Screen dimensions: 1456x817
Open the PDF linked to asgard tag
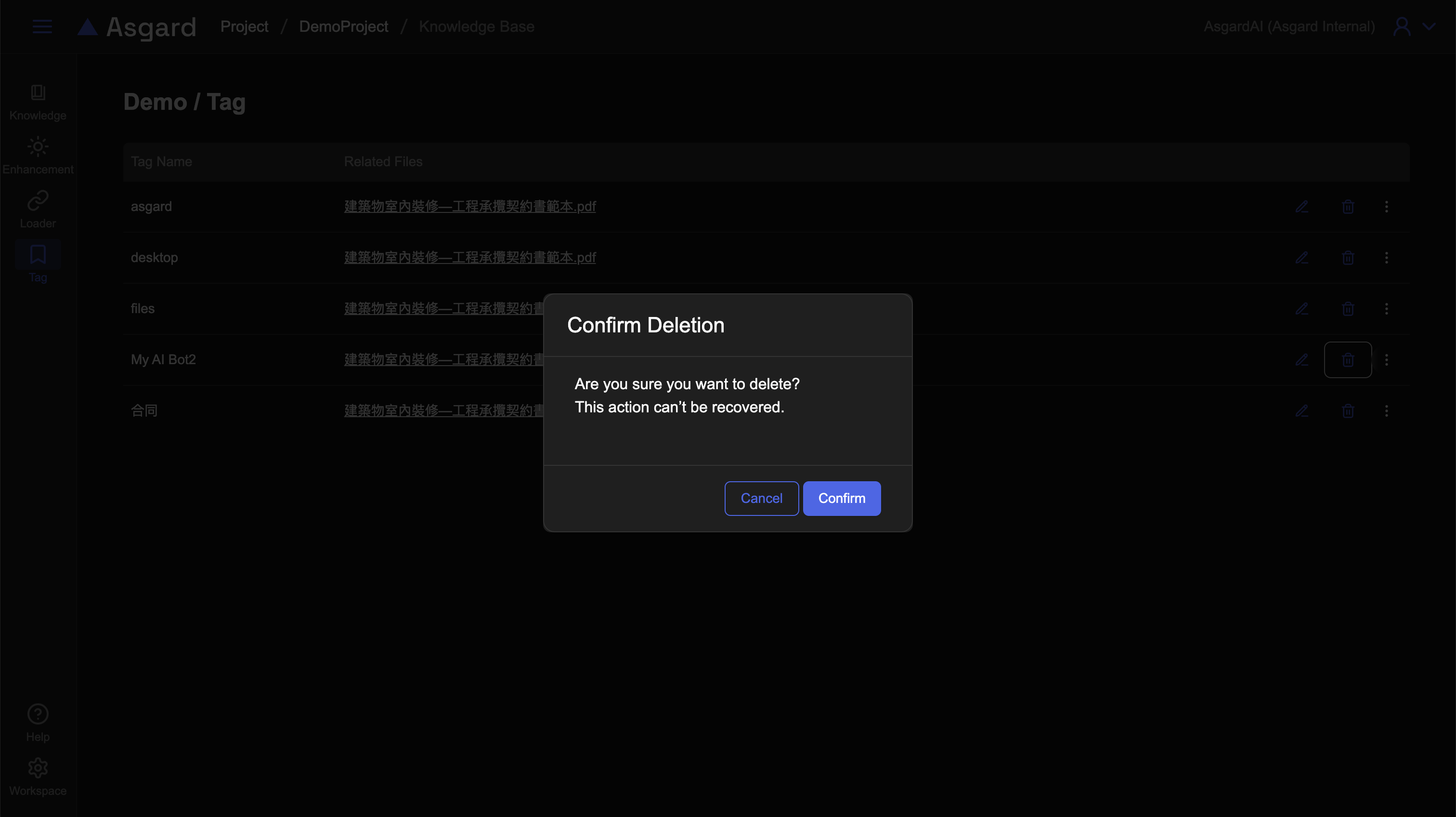coord(470,206)
